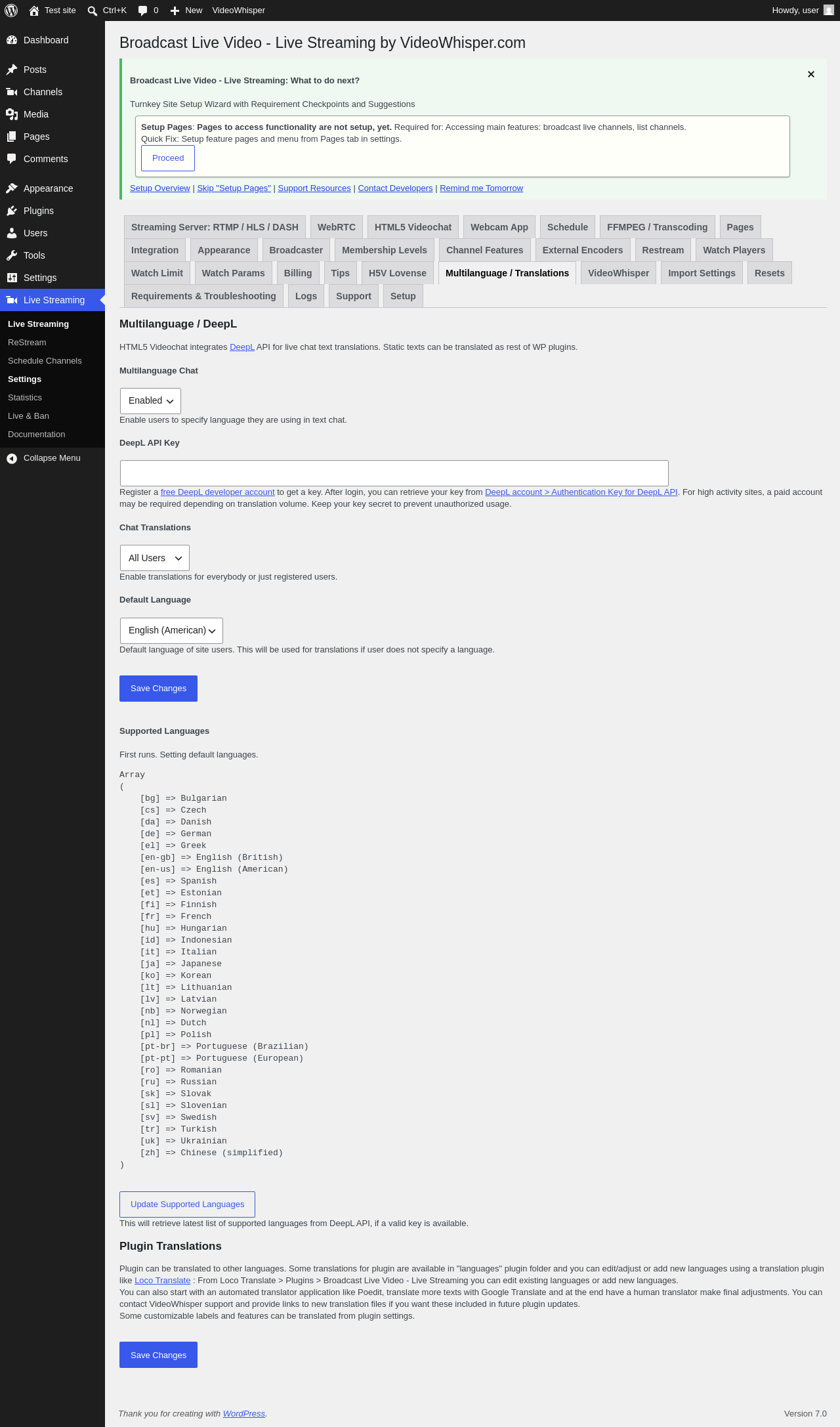Open the Documentation submenu item

coord(37,435)
